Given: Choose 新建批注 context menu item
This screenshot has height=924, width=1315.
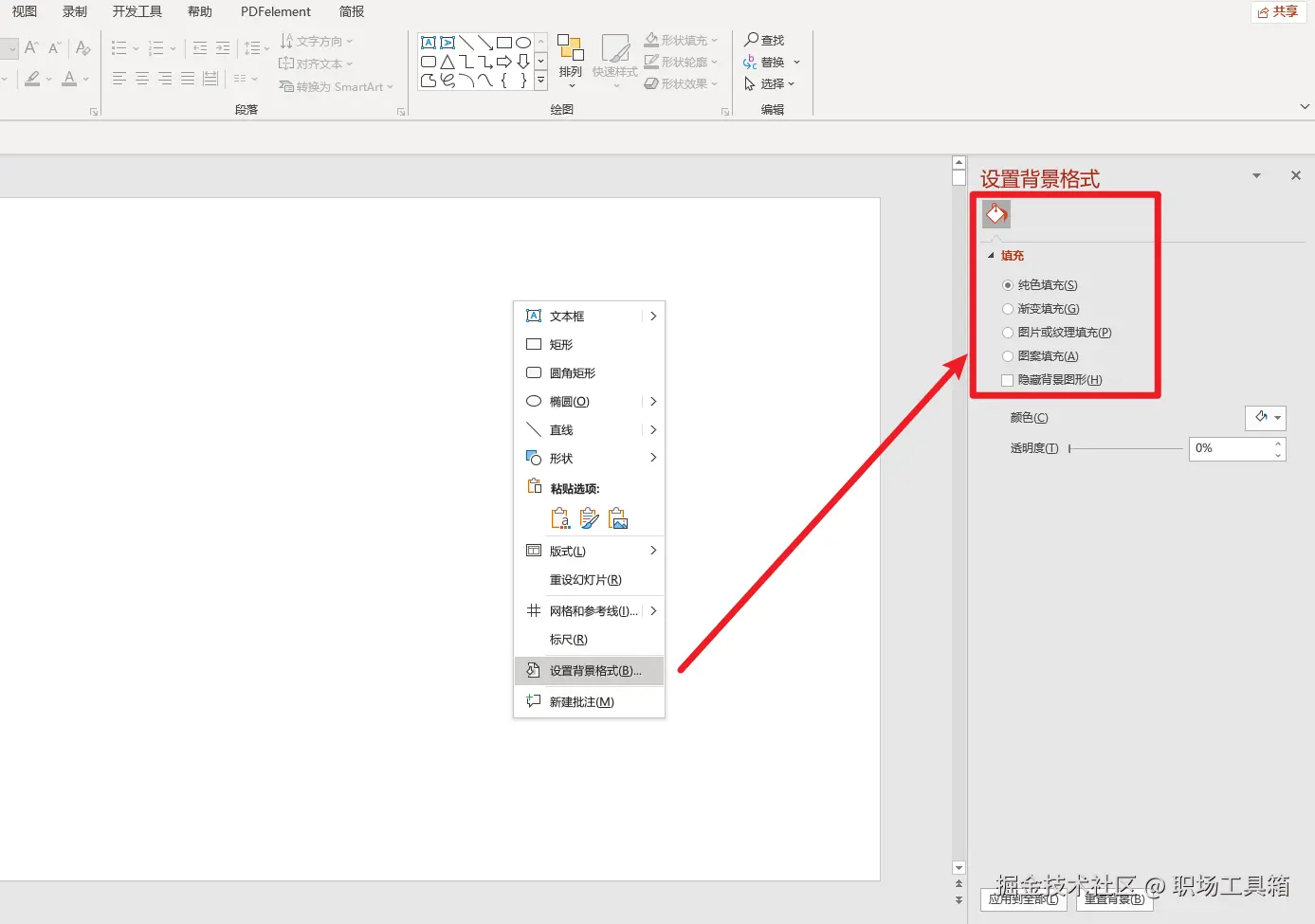Looking at the screenshot, I should pos(589,702).
